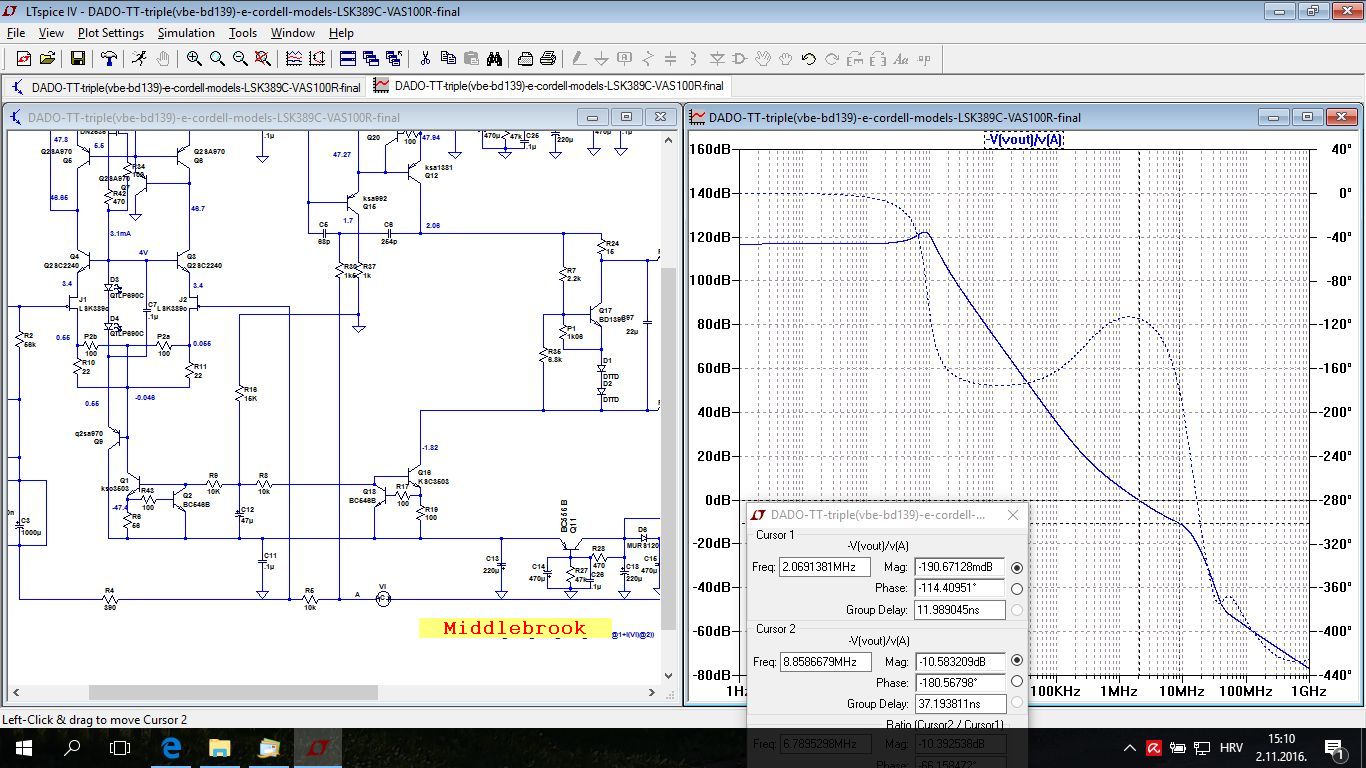The height and width of the screenshot is (768, 1366).
Task: Cascade the windows toolbar icon
Action: click(x=371, y=59)
